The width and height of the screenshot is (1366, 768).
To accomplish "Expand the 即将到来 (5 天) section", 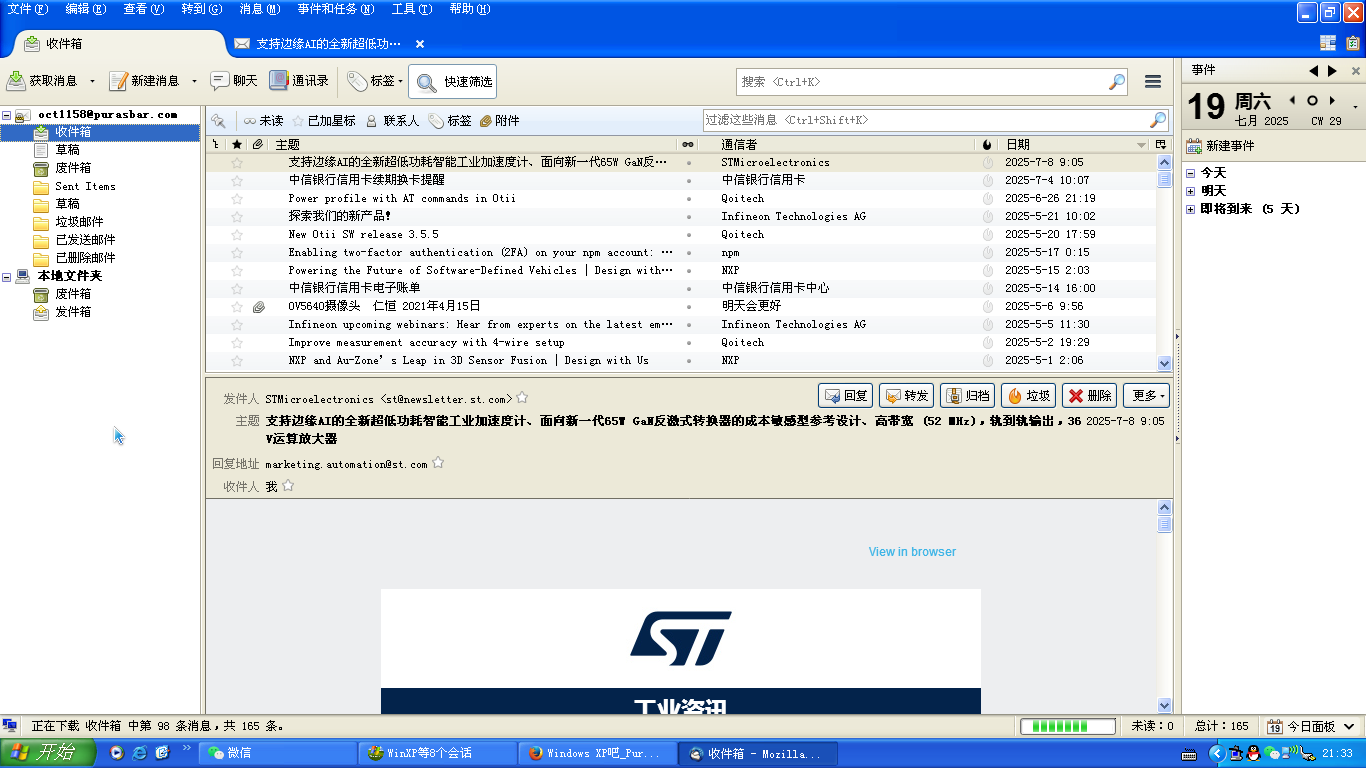I will coord(1190,209).
